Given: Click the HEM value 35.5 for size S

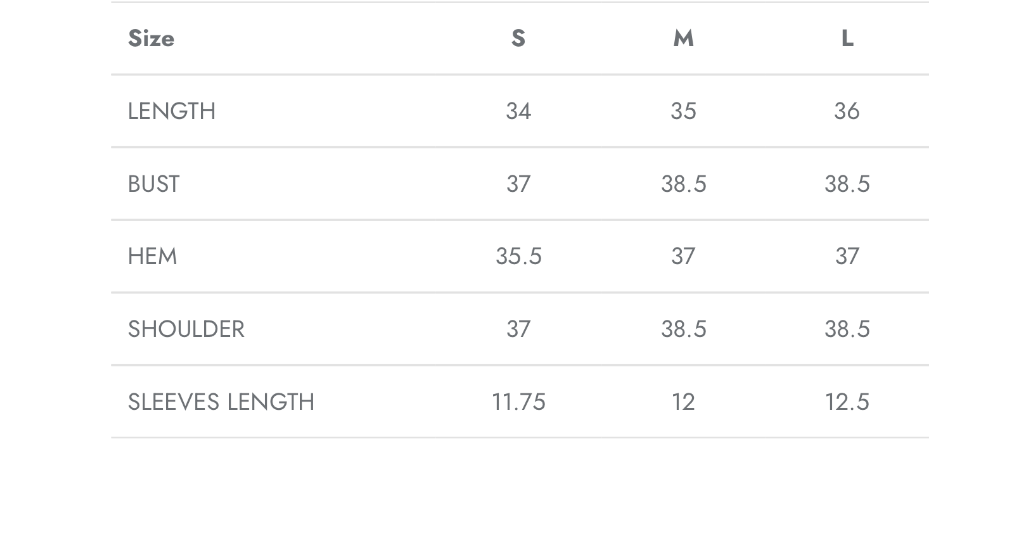Looking at the screenshot, I should [x=518, y=257].
